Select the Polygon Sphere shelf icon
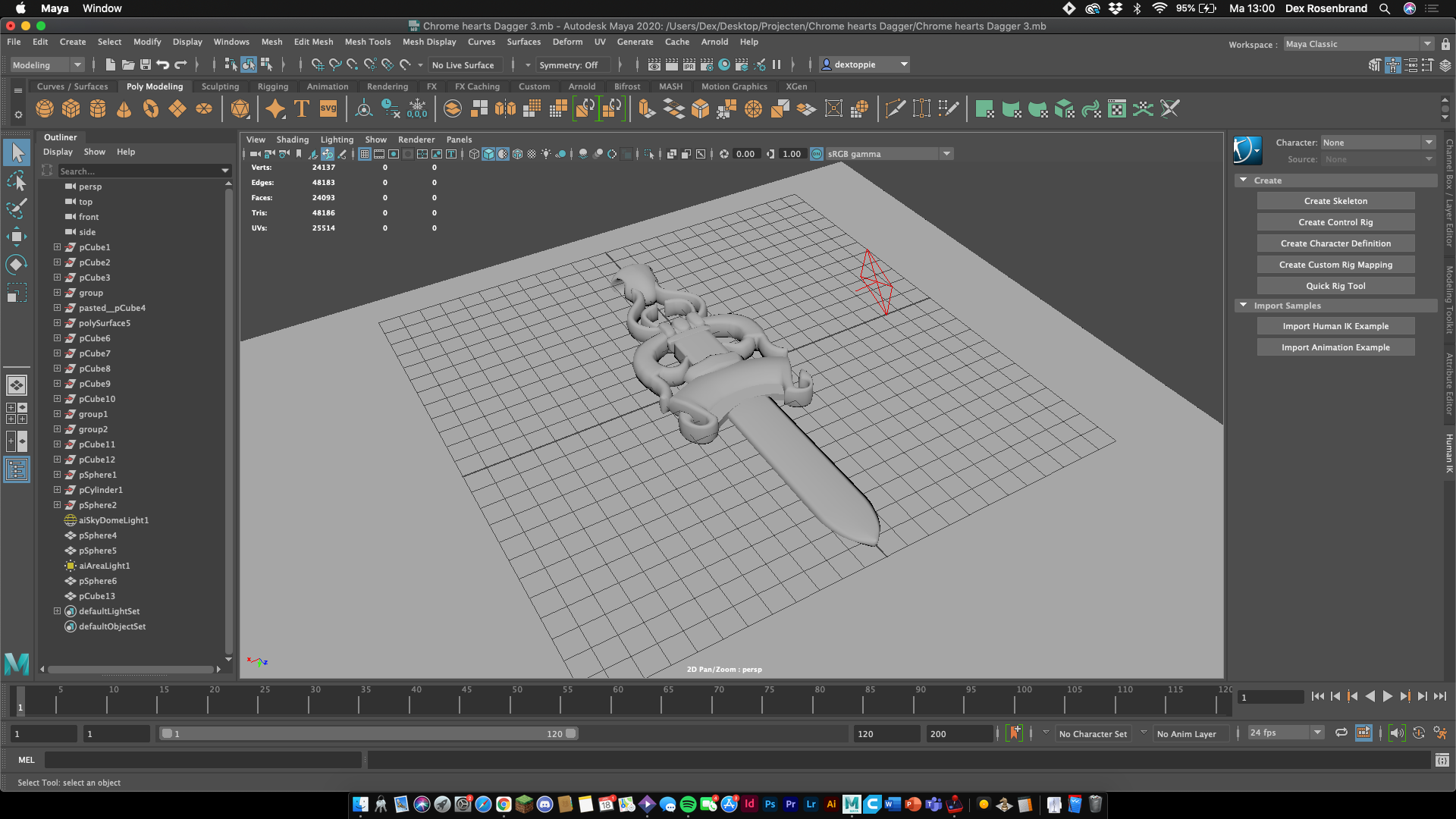Viewport: 1456px width, 819px height. click(45, 109)
